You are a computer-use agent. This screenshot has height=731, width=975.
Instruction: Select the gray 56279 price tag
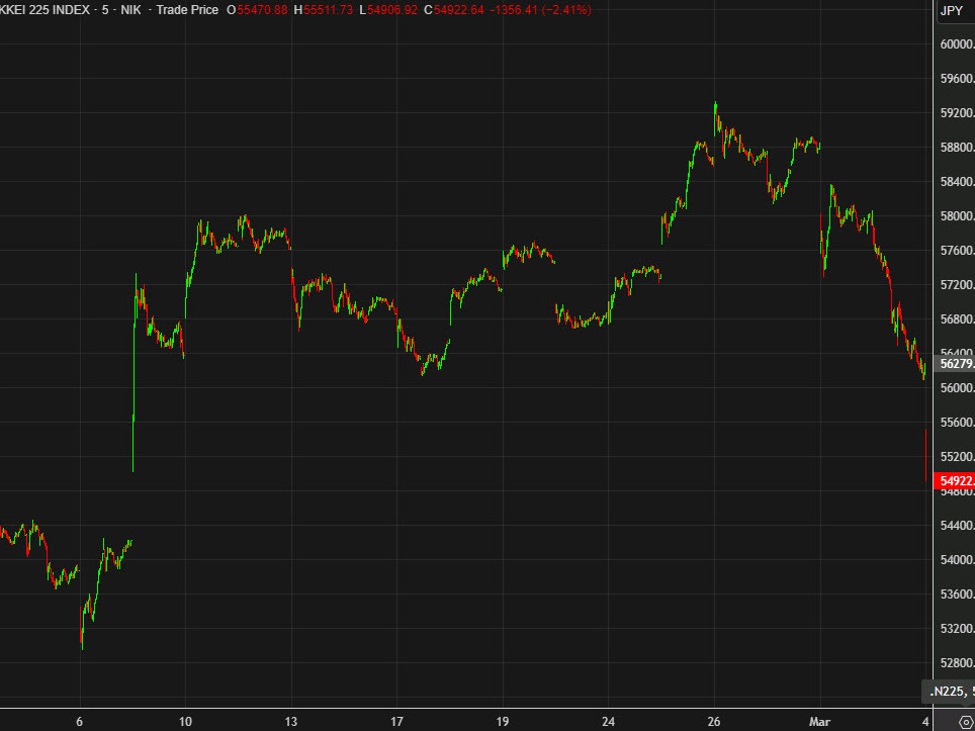click(954, 364)
